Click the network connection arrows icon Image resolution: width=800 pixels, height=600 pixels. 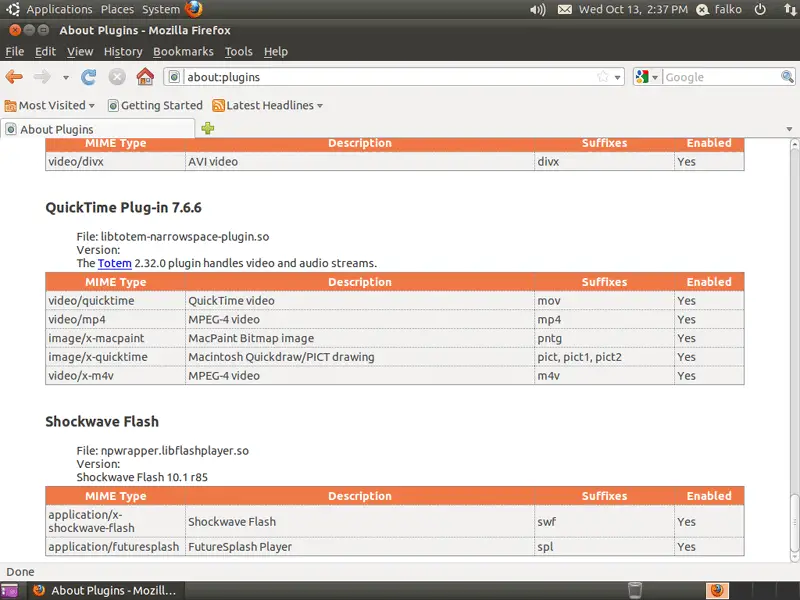tap(790, 9)
